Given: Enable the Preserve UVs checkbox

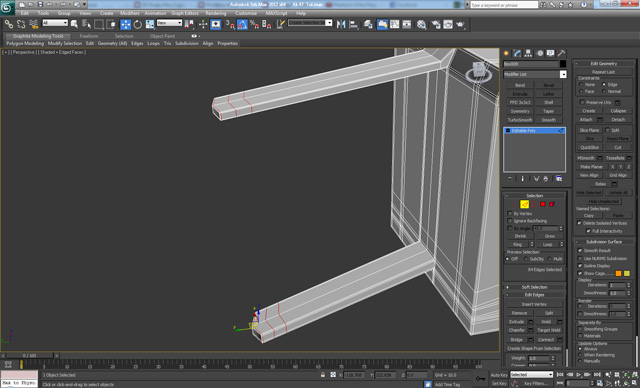Looking at the screenshot, I should (x=582, y=102).
